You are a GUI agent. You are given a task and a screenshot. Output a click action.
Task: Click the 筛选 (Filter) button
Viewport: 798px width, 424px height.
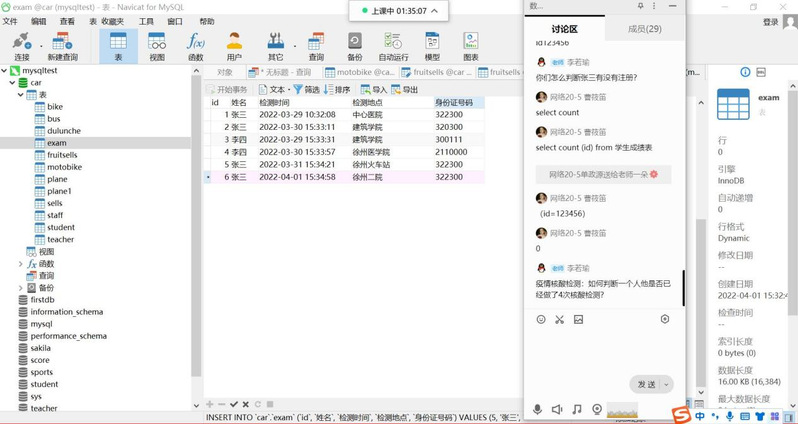pyautogui.click(x=306, y=89)
